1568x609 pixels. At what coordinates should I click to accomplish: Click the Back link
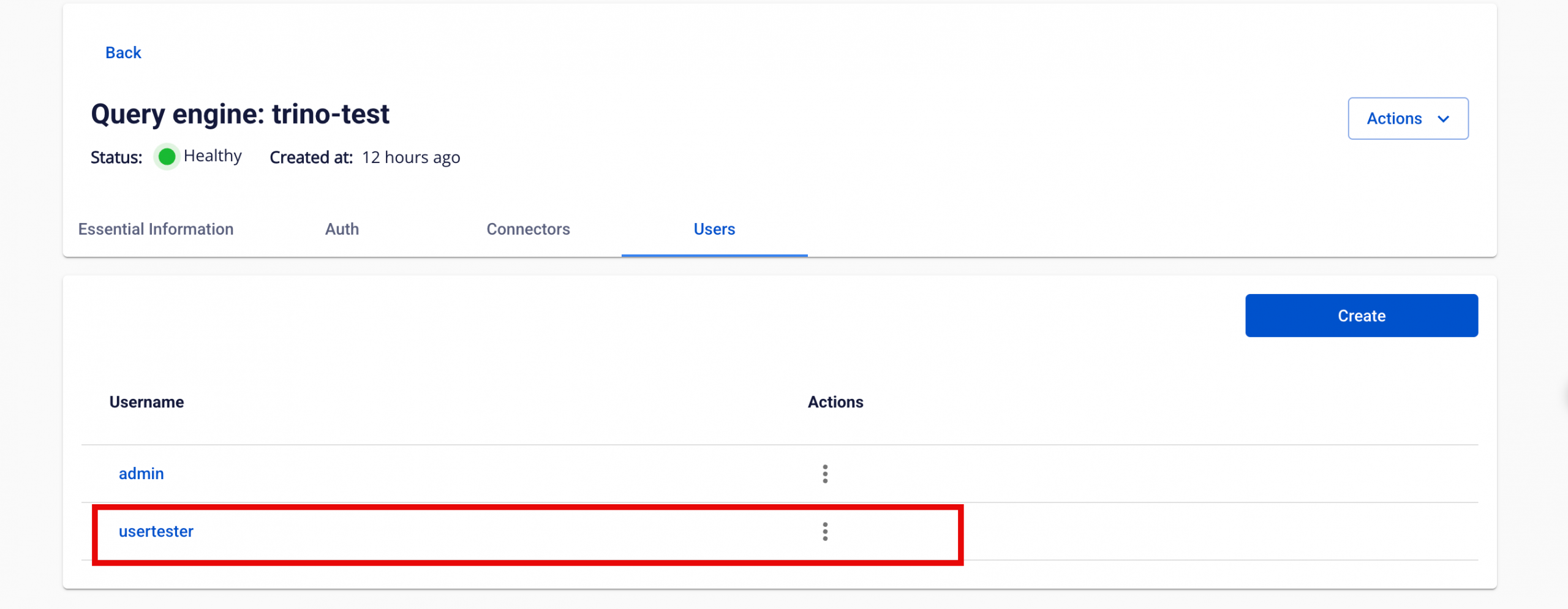pyautogui.click(x=123, y=53)
